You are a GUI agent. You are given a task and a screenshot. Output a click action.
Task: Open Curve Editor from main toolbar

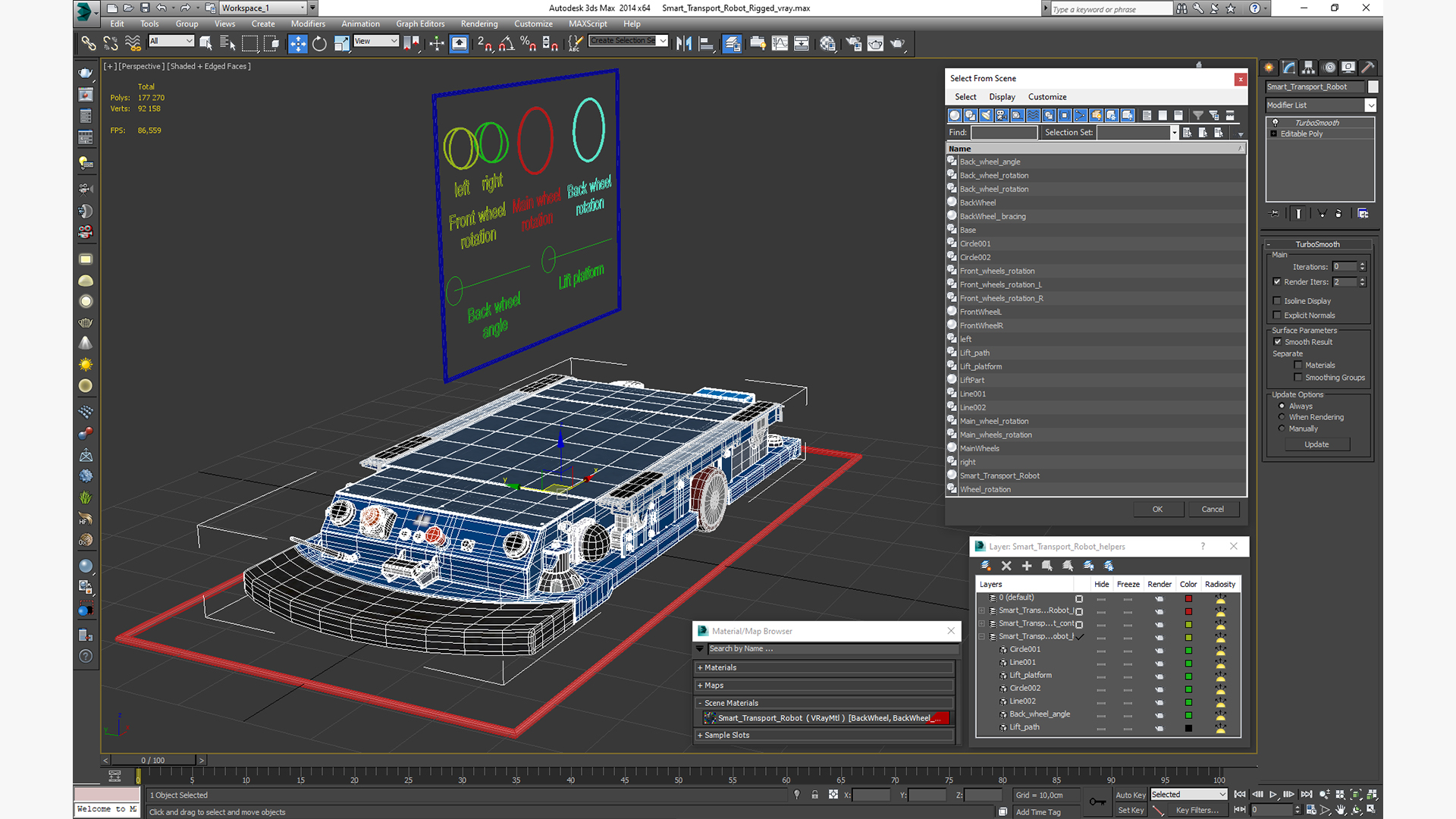pos(780,43)
